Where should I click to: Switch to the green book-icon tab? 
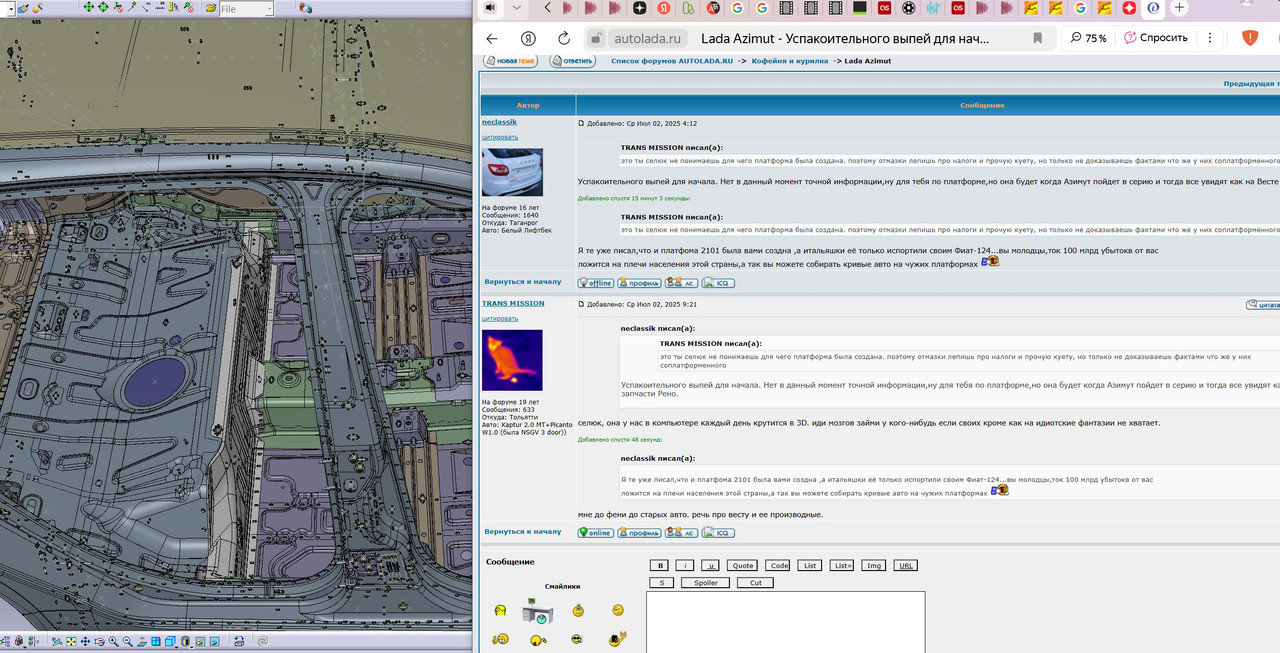pyautogui.click(x=689, y=8)
